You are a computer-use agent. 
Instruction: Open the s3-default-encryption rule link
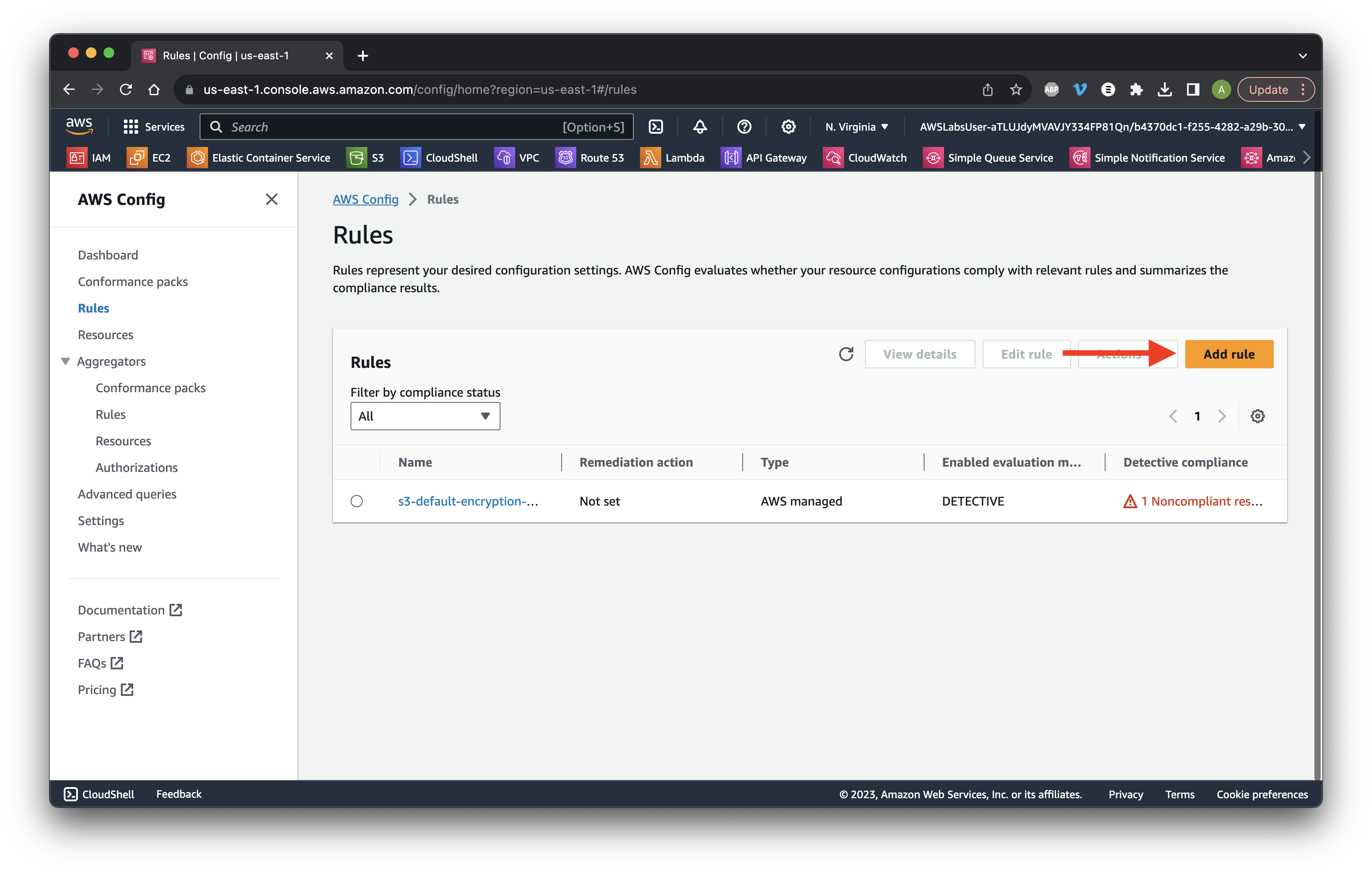point(468,501)
